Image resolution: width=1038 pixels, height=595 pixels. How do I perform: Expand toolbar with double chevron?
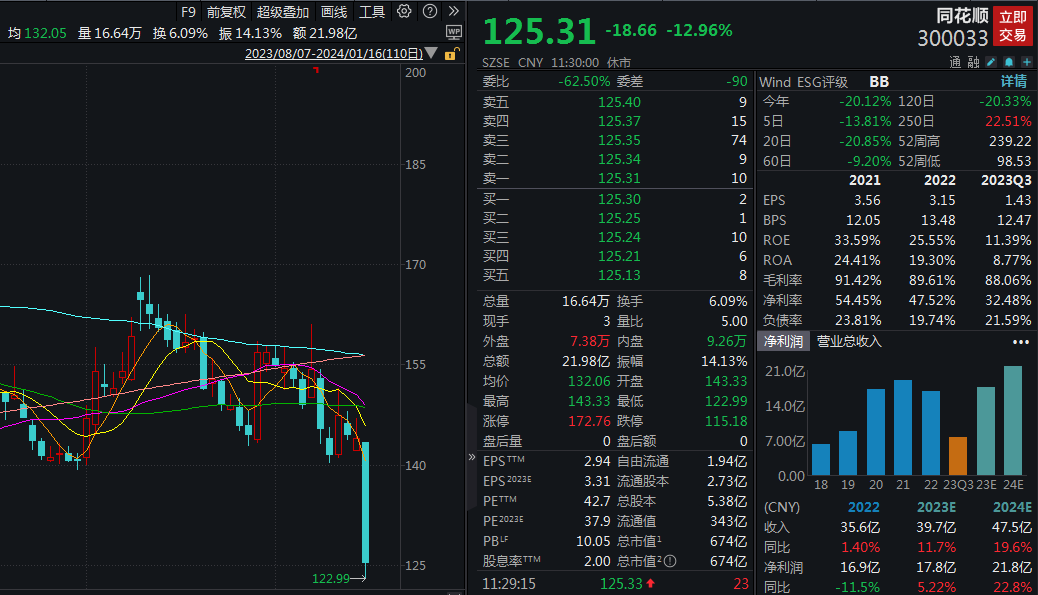coord(453,11)
